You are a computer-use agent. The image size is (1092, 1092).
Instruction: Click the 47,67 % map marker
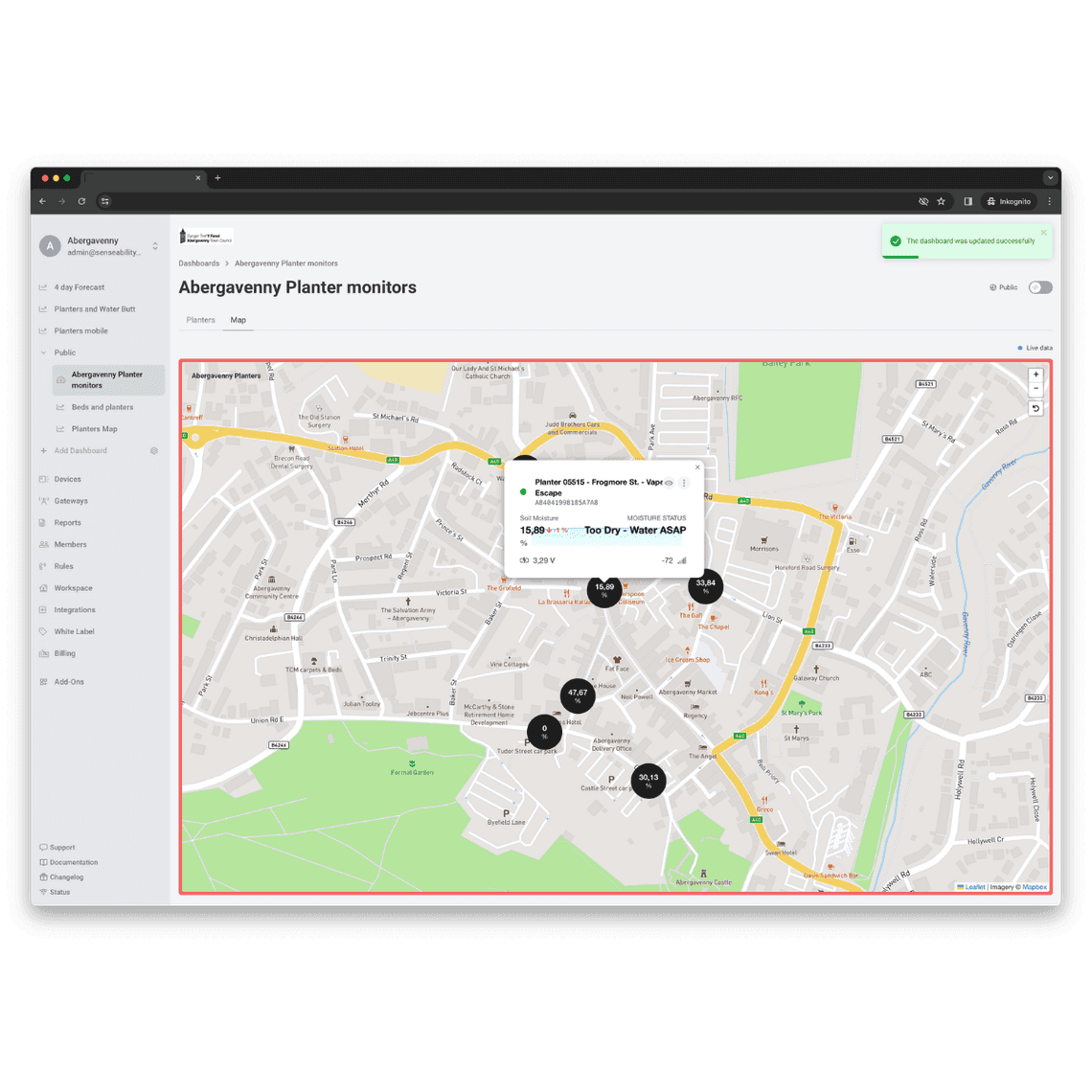click(578, 695)
